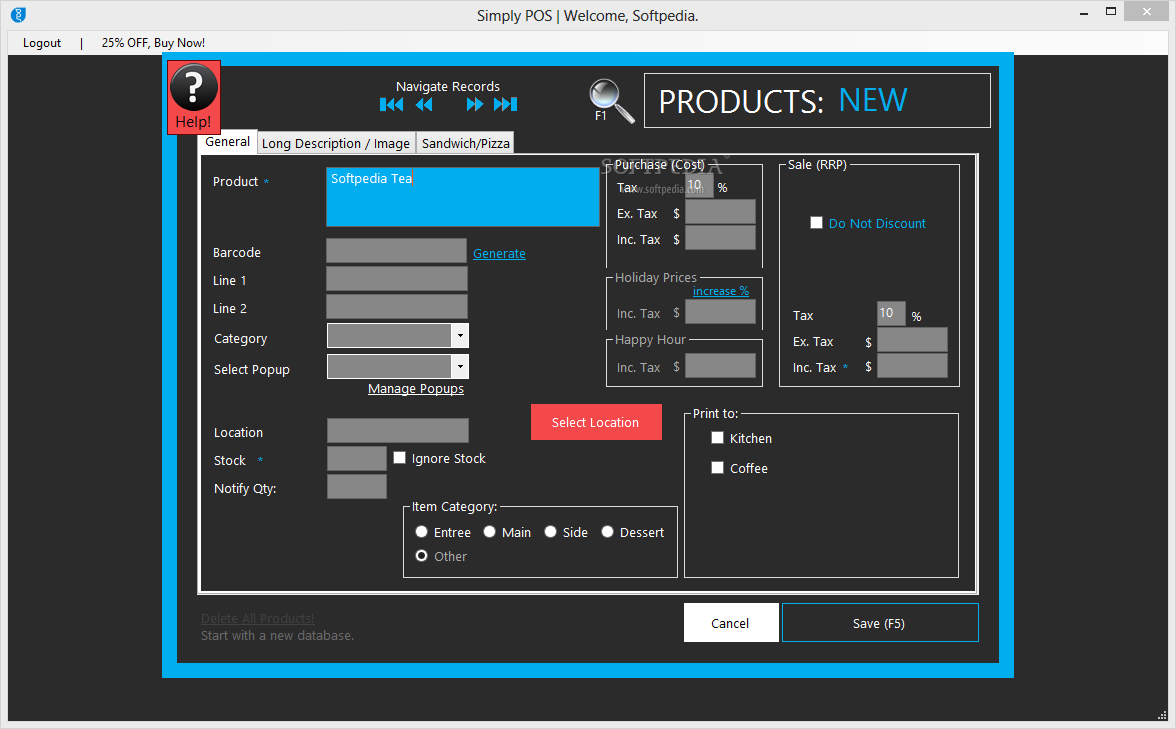The height and width of the screenshot is (729, 1176).
Task: Click the Notify Qty field
Action: click(357, 487)
